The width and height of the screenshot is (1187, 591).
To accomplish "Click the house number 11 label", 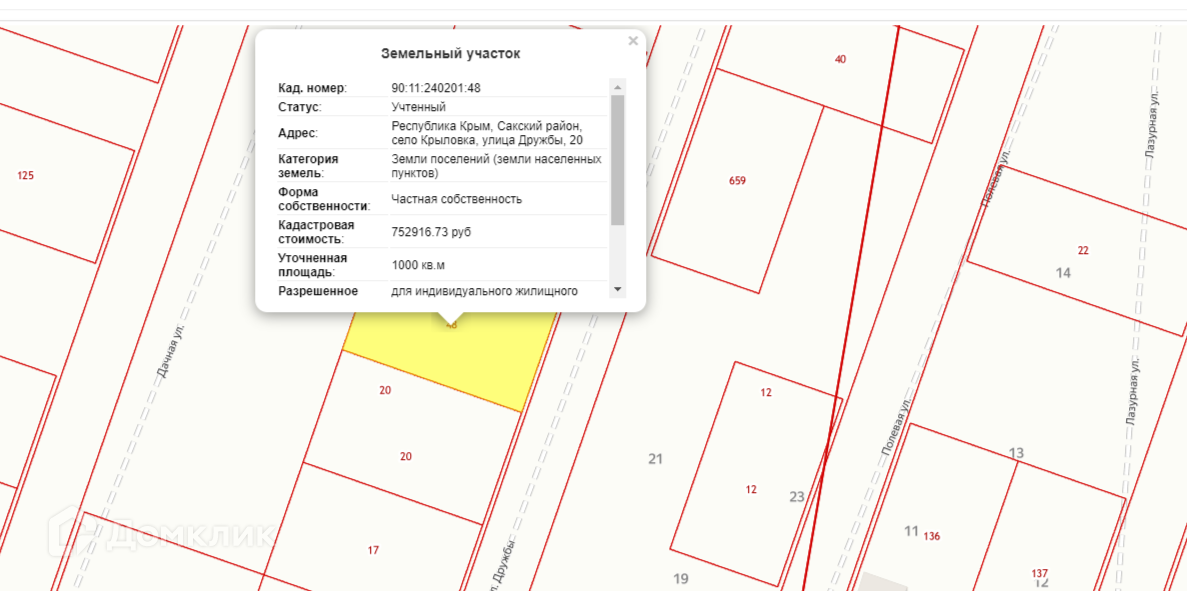I will 911,530.
